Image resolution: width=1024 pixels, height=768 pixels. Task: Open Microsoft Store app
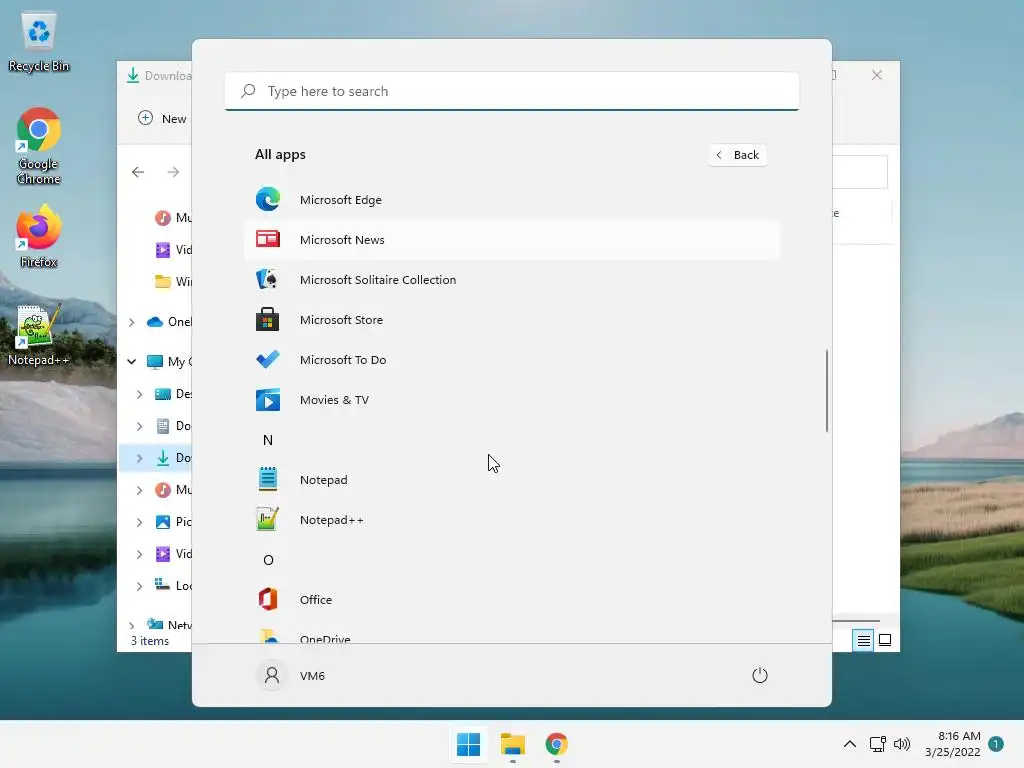click(x=512, y=320)
